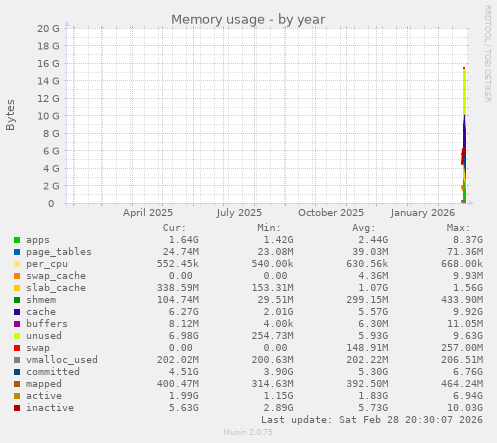Click the 'page_tables' legend label
This screenshot has width=497, height=443.
tap(59, 252)
